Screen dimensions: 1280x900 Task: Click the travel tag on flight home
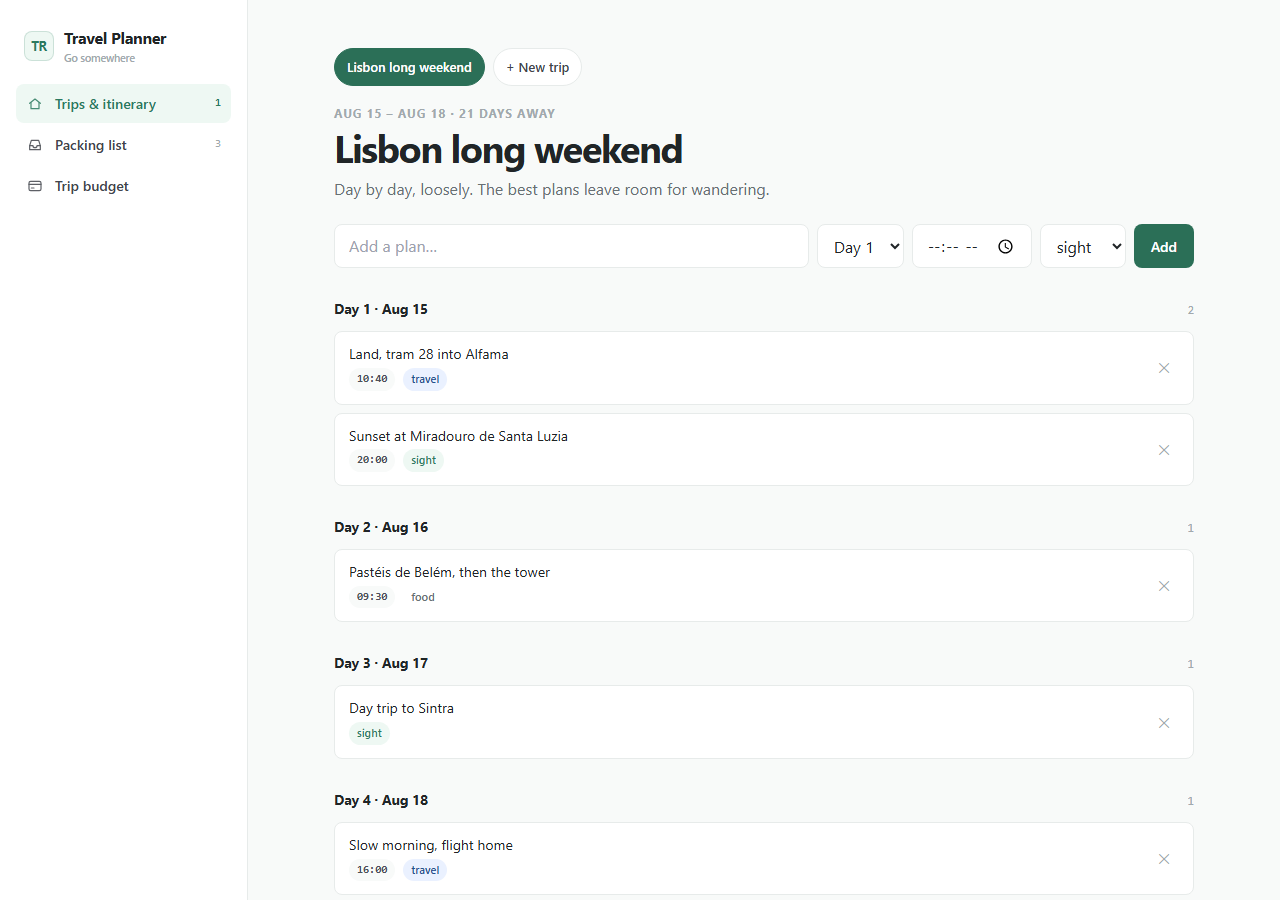point(425,870)
